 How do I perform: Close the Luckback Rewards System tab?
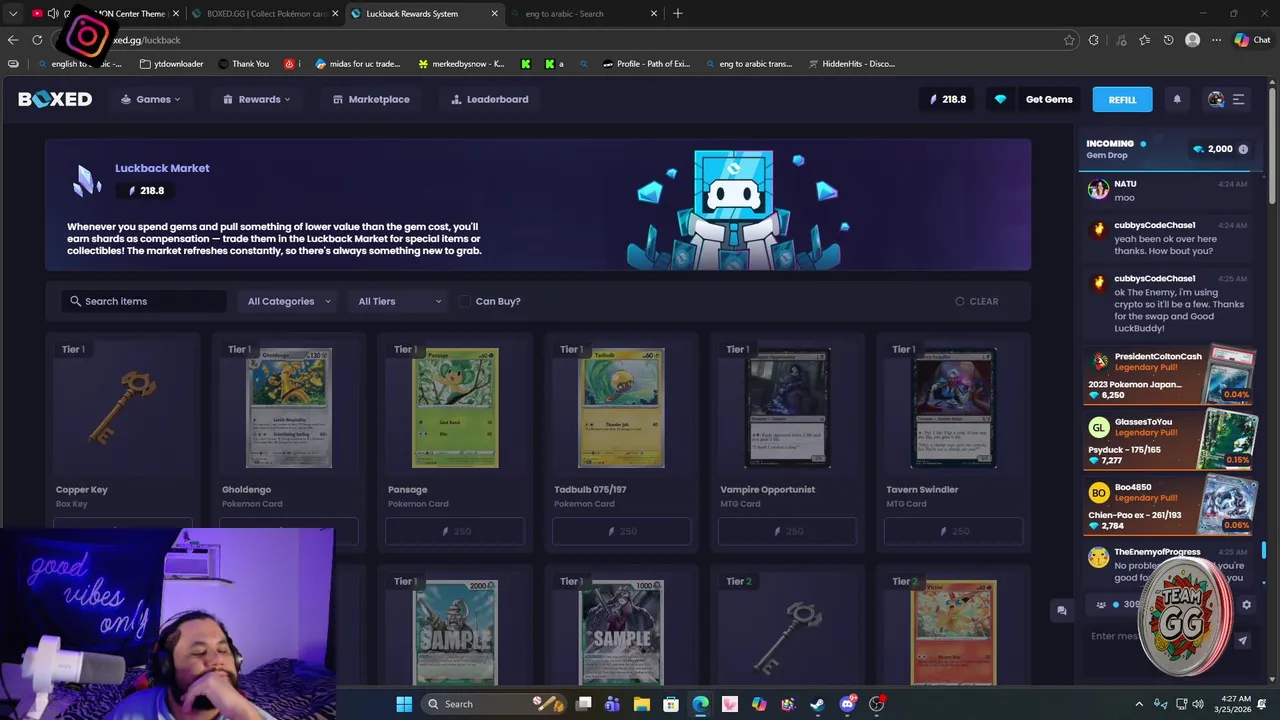[494, 13]
